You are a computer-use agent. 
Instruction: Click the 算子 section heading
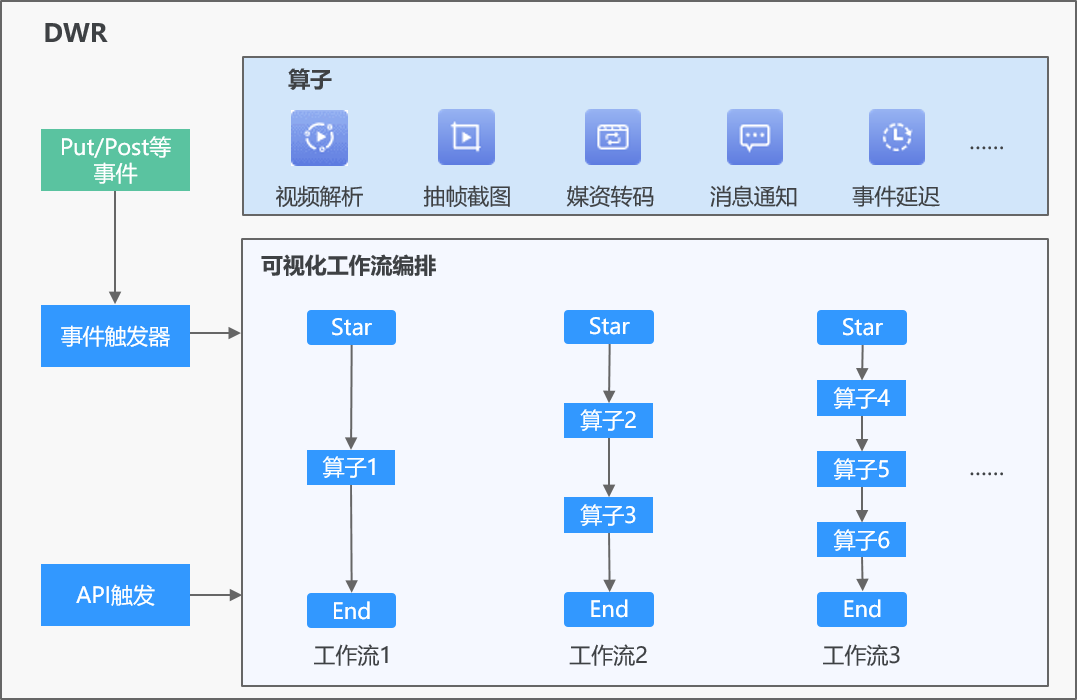point(310,80)
